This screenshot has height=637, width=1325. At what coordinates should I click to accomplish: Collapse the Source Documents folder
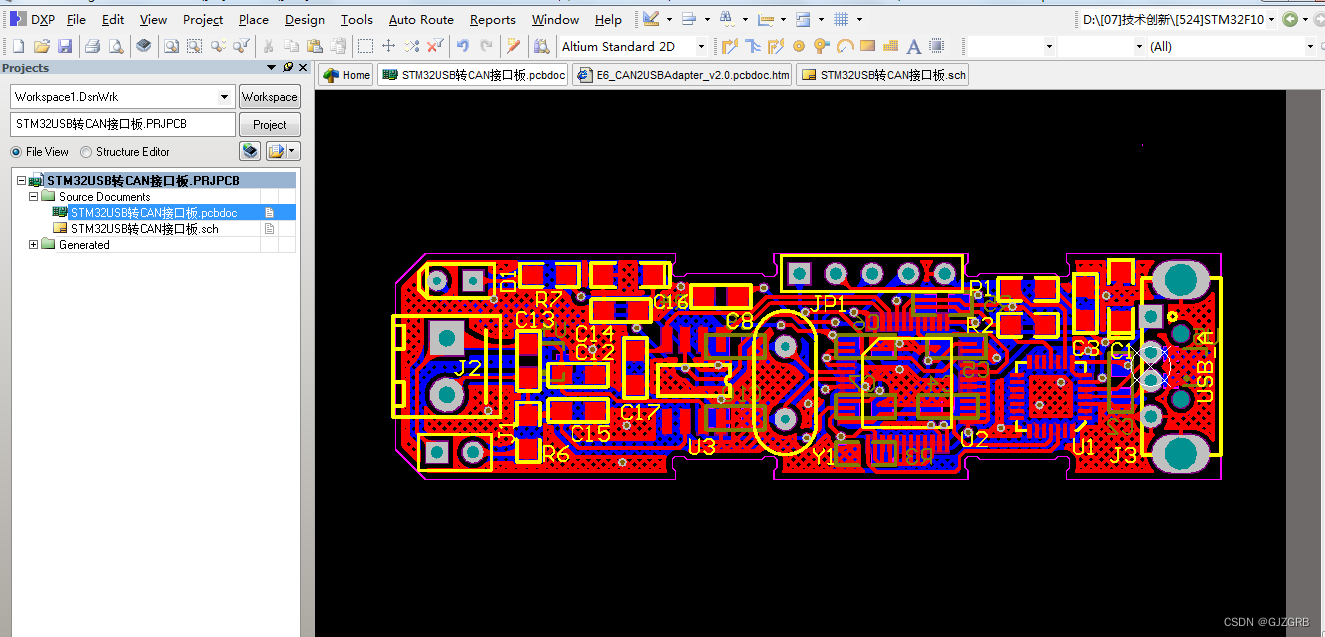click(33, 196)
